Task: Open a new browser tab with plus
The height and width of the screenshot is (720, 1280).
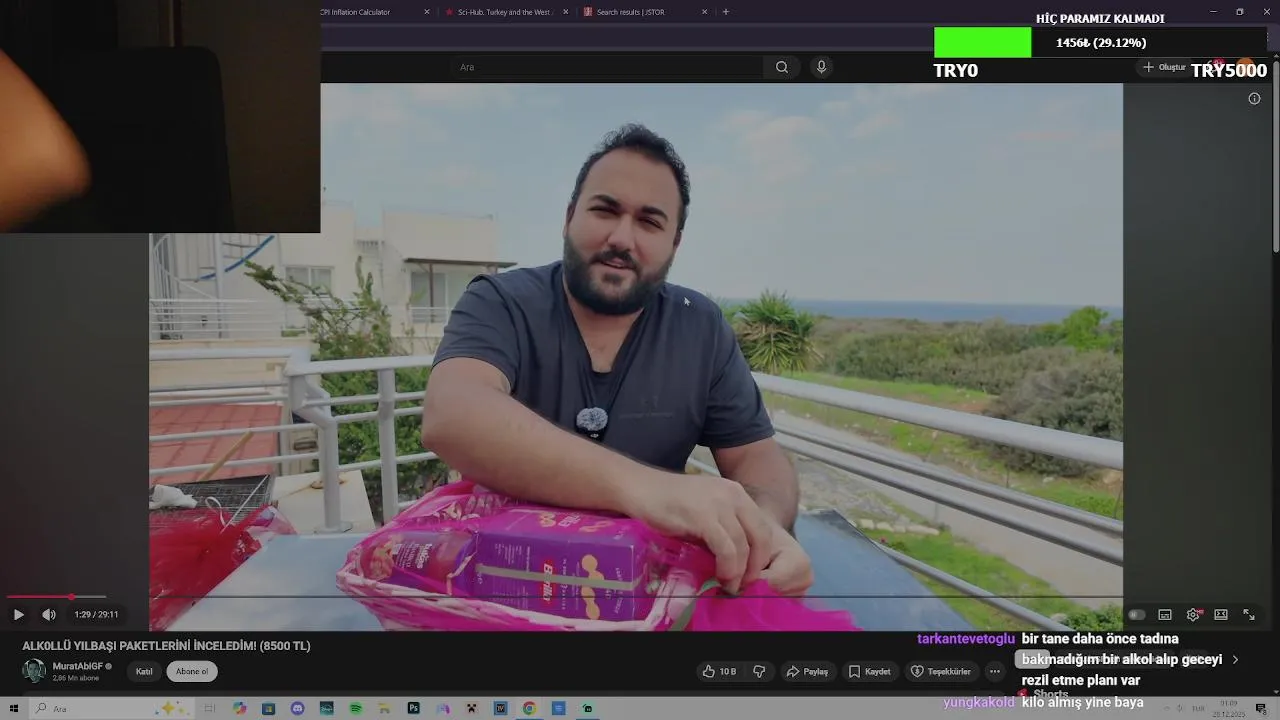Action: click(x=726, y=12)
